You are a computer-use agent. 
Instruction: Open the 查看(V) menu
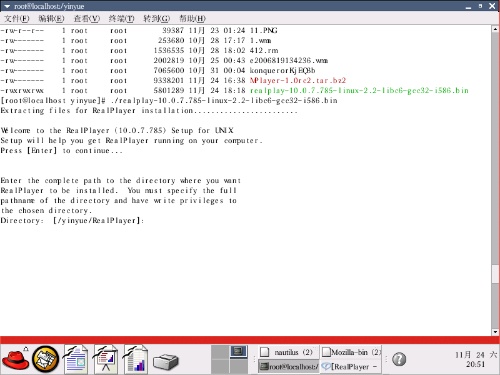[x=87, y=19]
